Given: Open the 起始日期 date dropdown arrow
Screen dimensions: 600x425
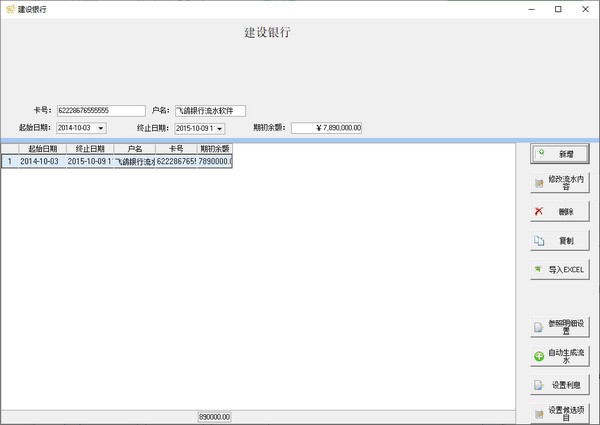Looking at the screenshot, I should point(101,128).
